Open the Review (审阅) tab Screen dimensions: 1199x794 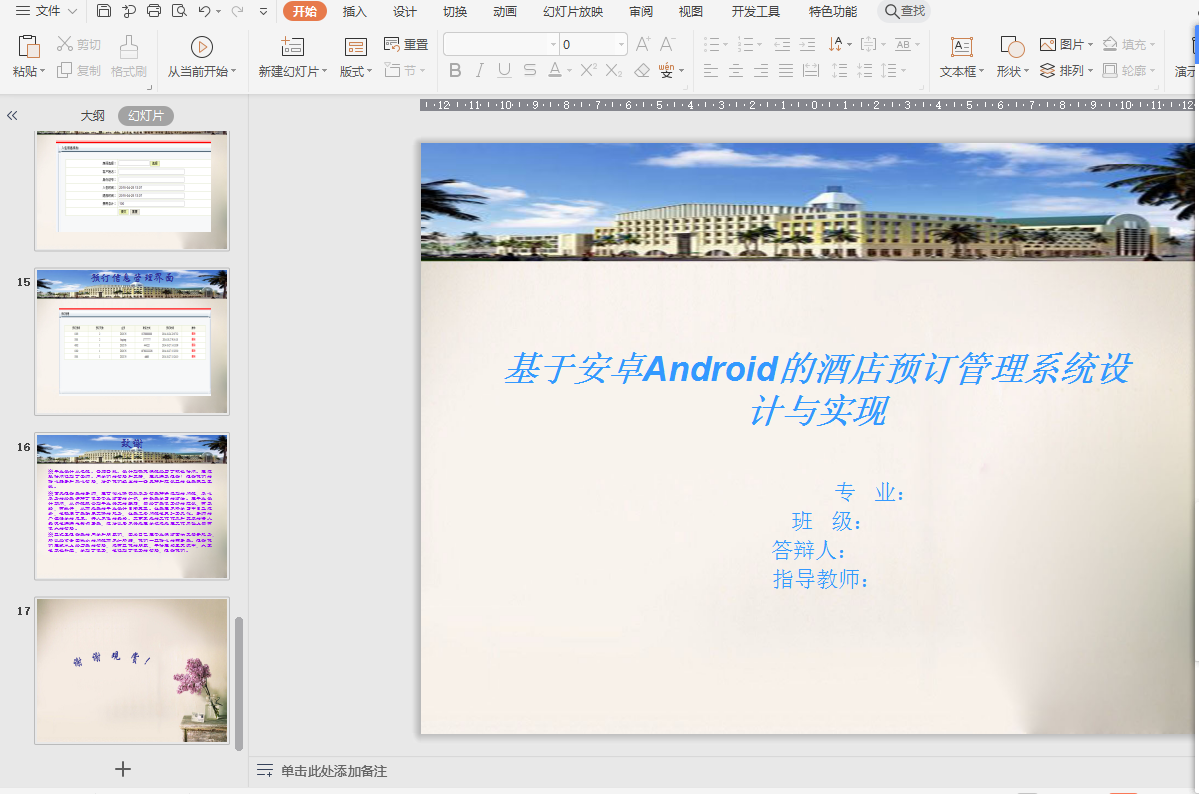(641, 11)
